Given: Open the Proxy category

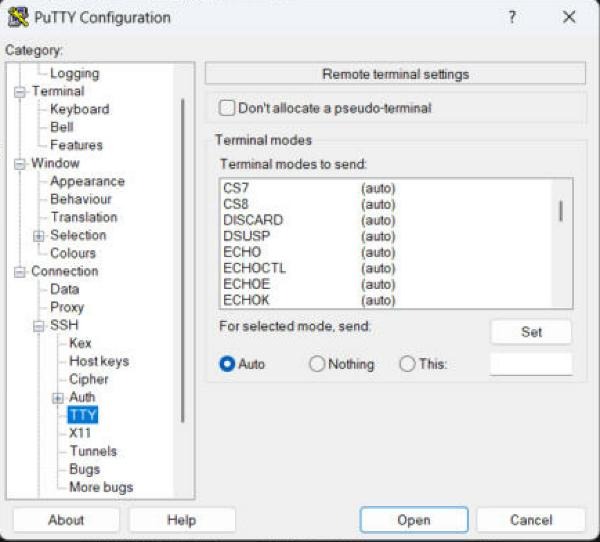Looking at the screenshot, I should [x=67, y=307].
